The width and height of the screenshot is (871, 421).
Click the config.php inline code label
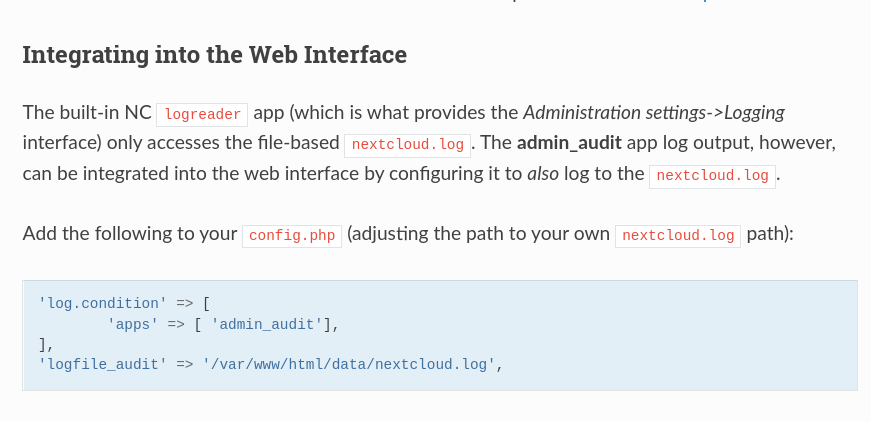pos(292,236)
